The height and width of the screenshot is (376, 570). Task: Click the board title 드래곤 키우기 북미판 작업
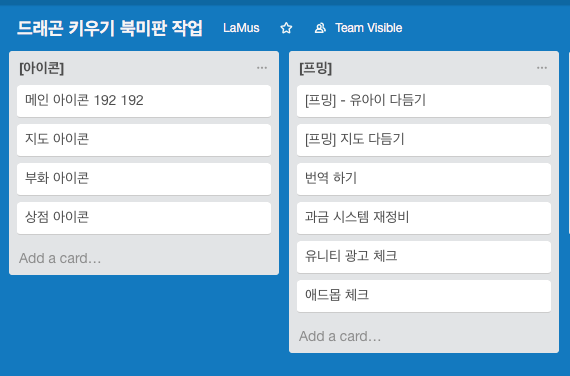click(x=110, y=28)
